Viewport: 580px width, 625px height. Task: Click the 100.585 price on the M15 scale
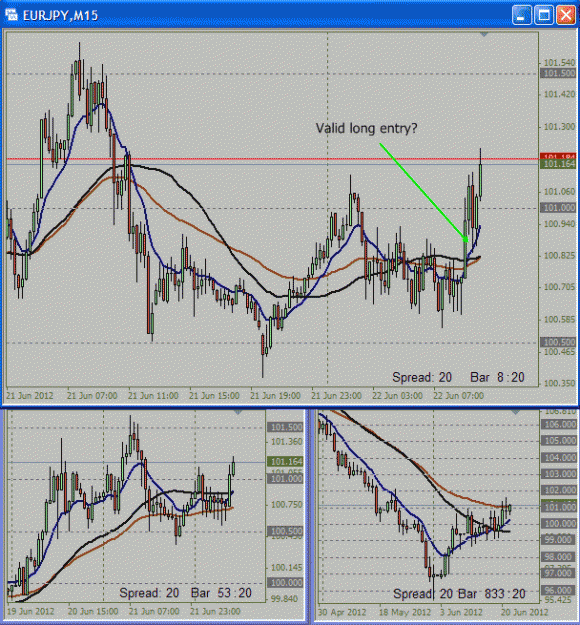click(560, 319)
